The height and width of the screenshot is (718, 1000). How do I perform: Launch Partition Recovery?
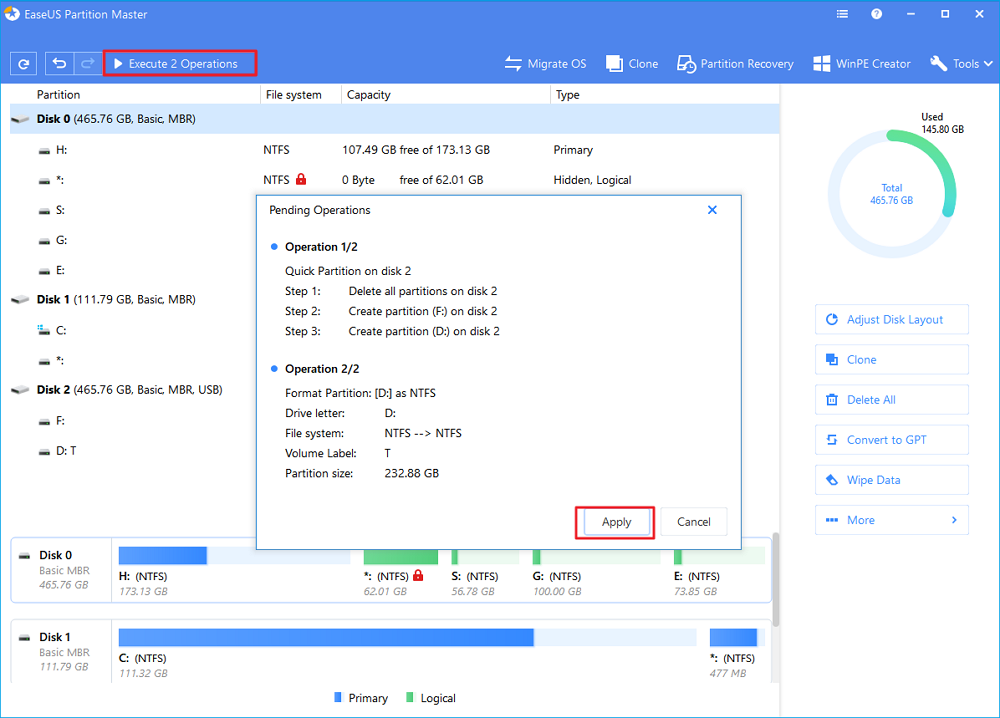[x=735, y=64]
